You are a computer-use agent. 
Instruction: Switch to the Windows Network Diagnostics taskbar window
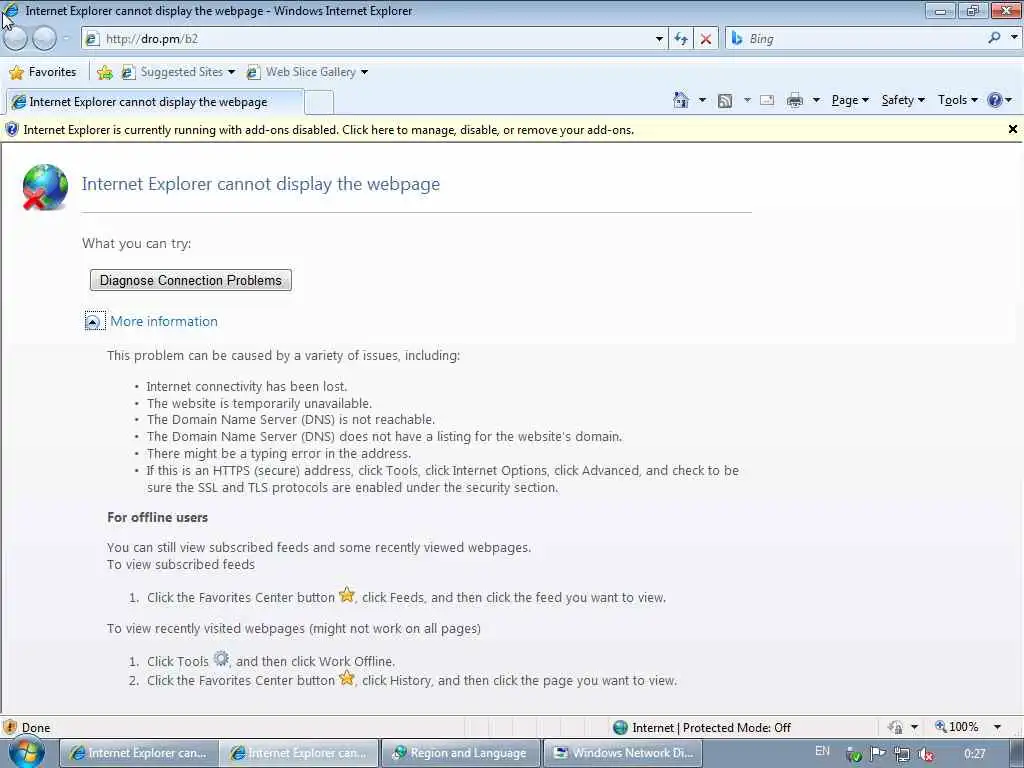click(622, 753)
